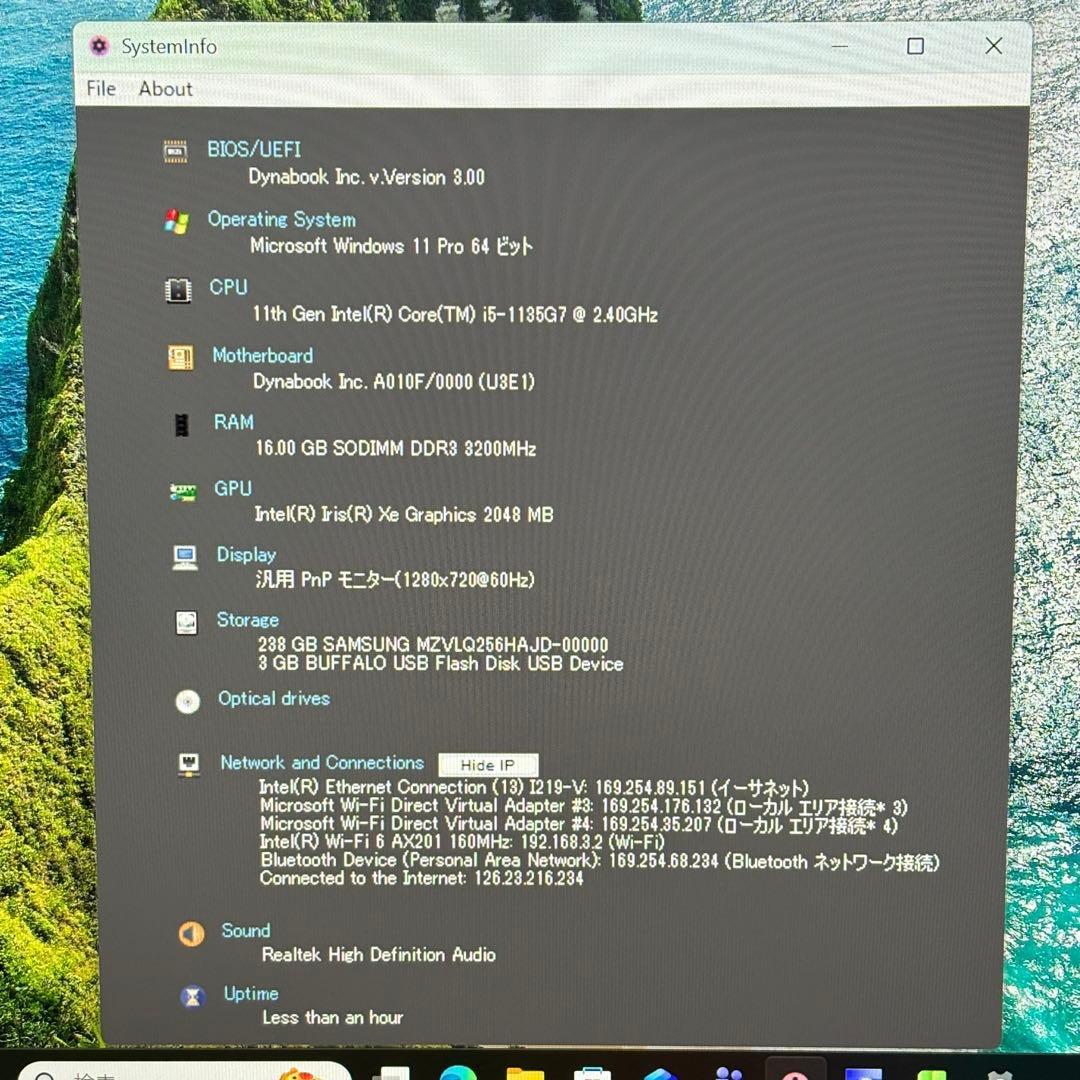Click the Sound speaker icon

coord(191,933)
